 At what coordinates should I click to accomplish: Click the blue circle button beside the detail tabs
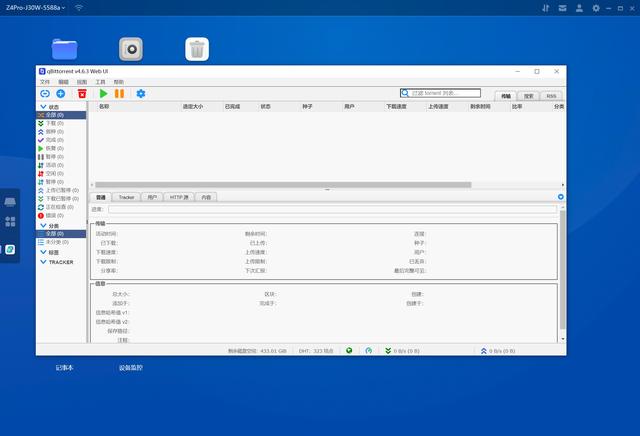[561, 197]
